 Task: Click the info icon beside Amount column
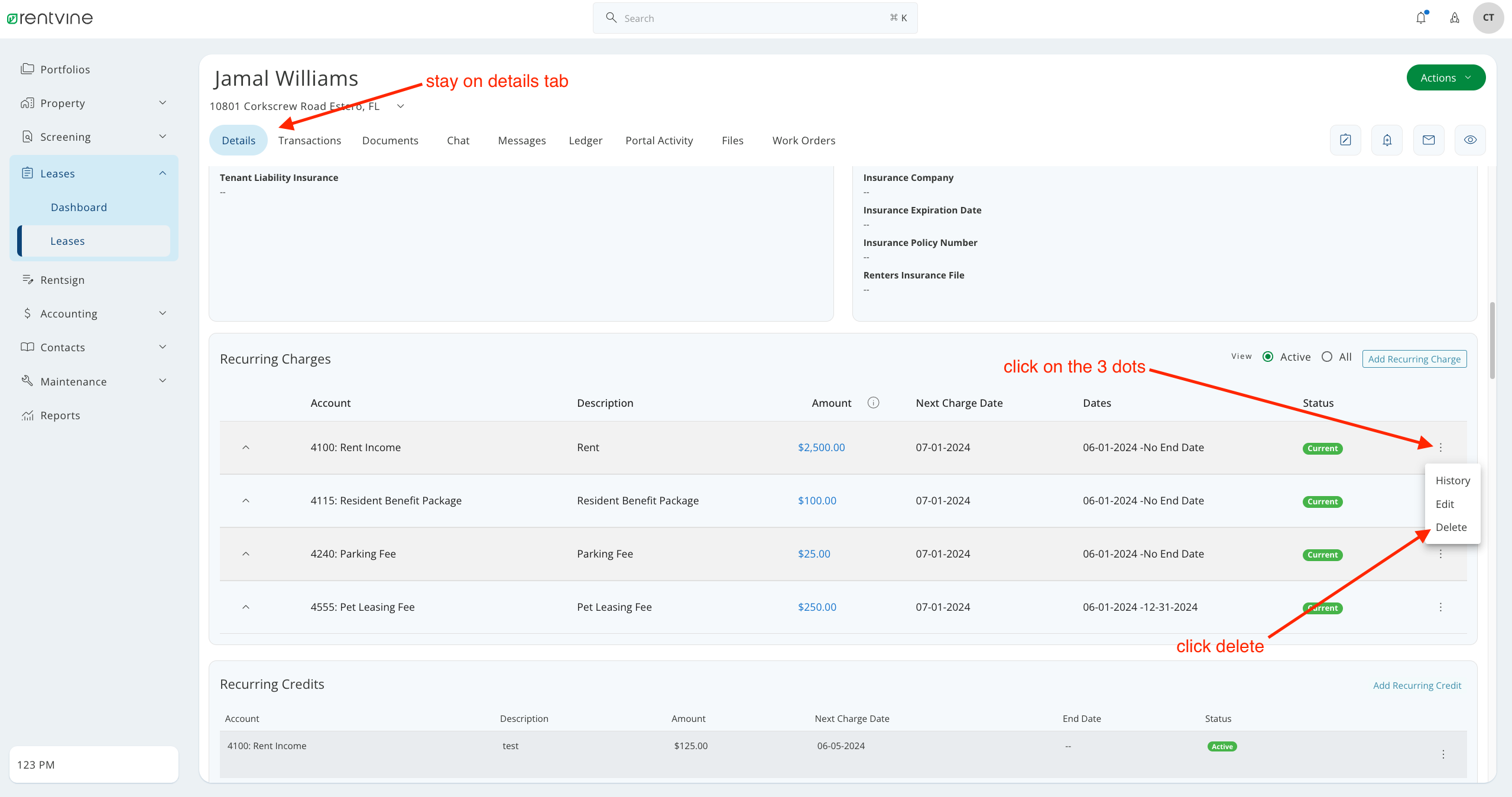point(874,403)
